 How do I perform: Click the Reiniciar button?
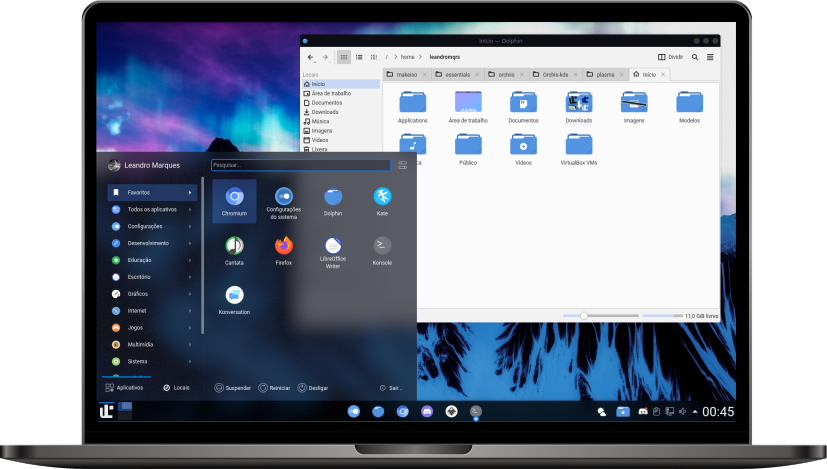tap(274, 388)
